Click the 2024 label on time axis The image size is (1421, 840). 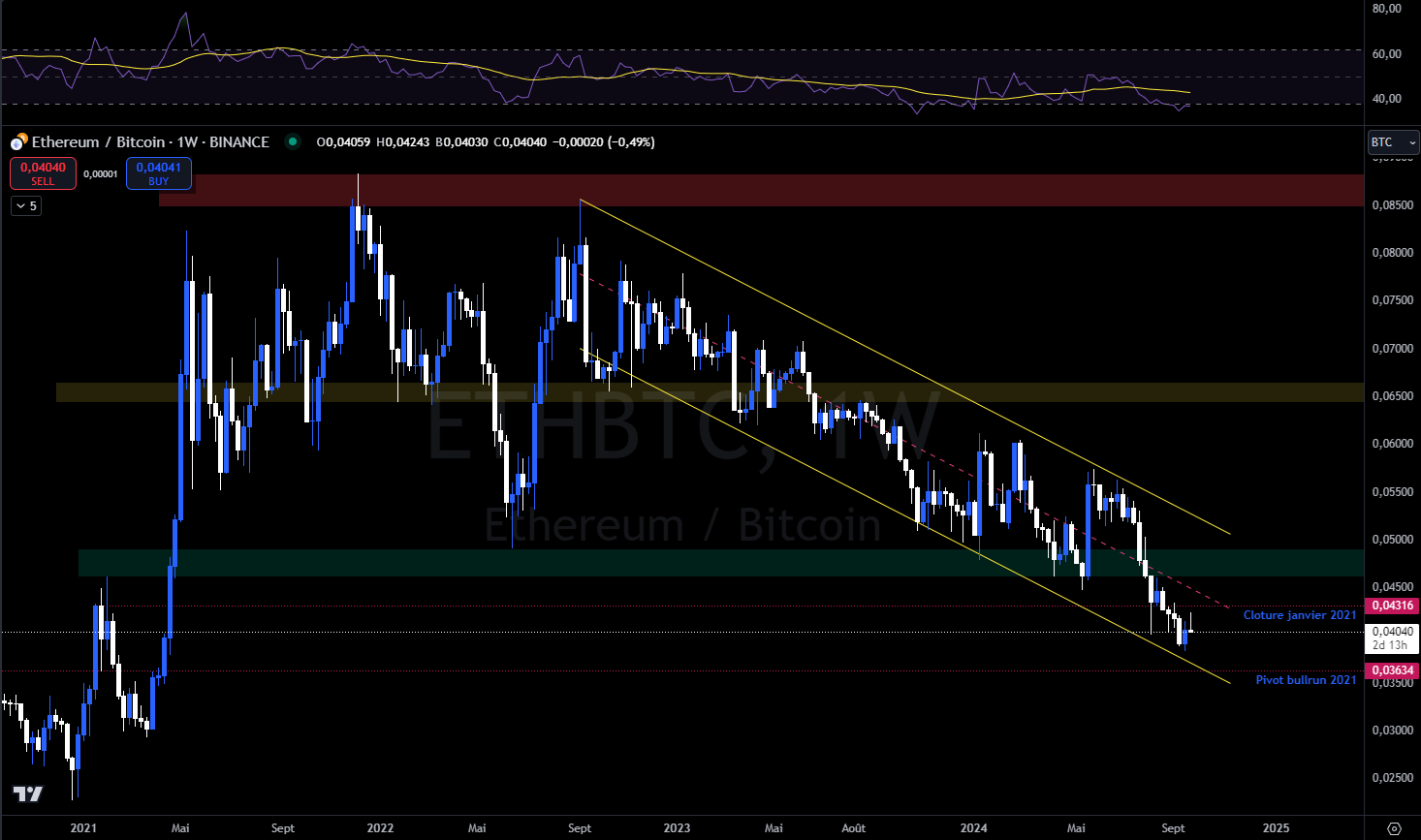point(973,828)
